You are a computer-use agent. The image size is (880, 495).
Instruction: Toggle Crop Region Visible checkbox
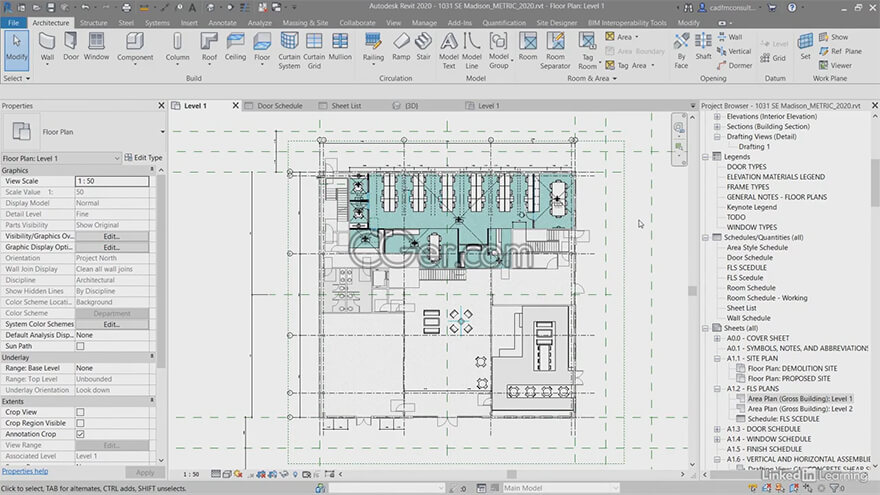pyautogui.click(x=80, y=423)
